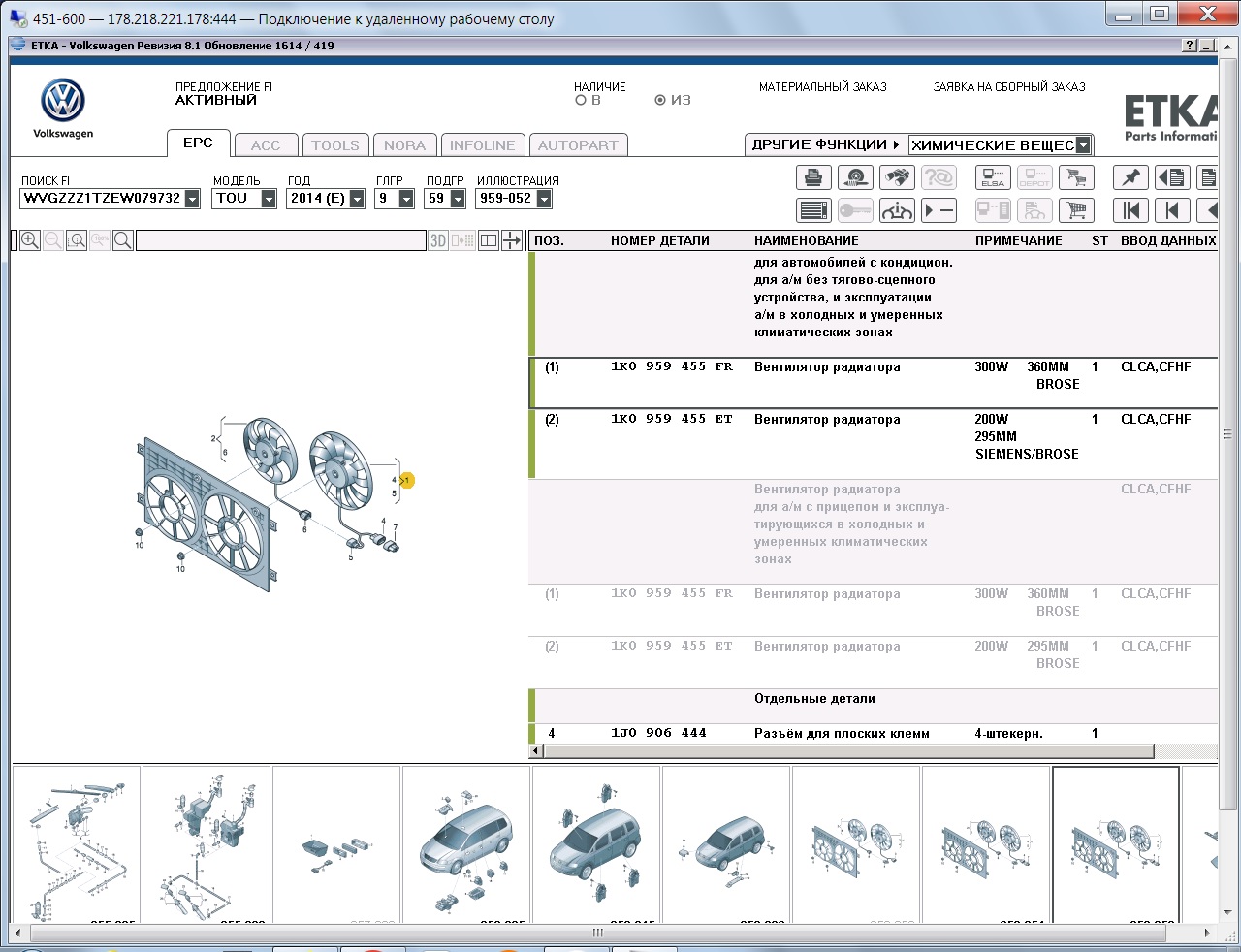Click Заявка на сборный заказ link
1241x952 pixels.
tap(1009, 87)
